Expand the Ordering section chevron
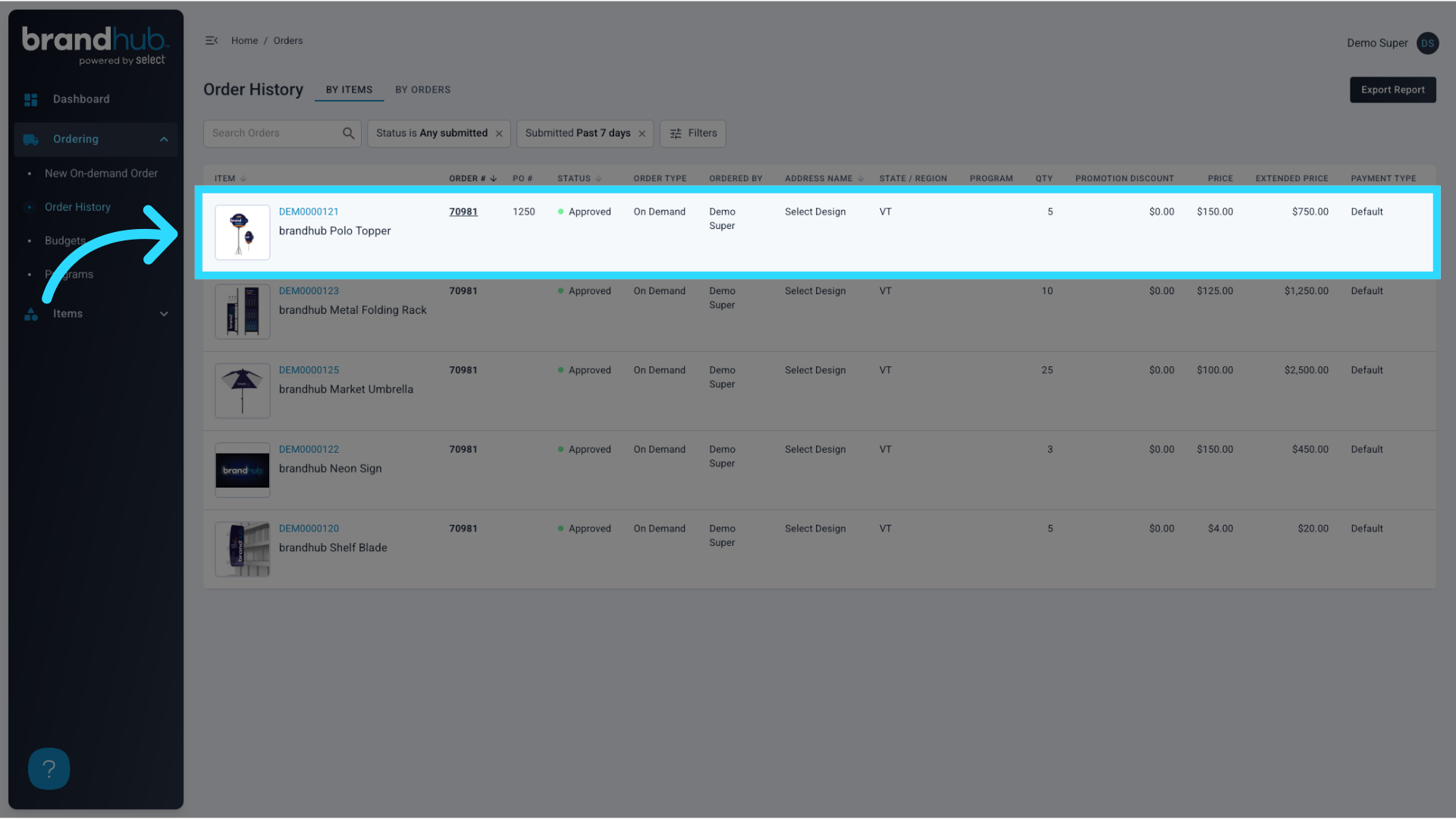Screen dimensions: 1456x819 164,140
